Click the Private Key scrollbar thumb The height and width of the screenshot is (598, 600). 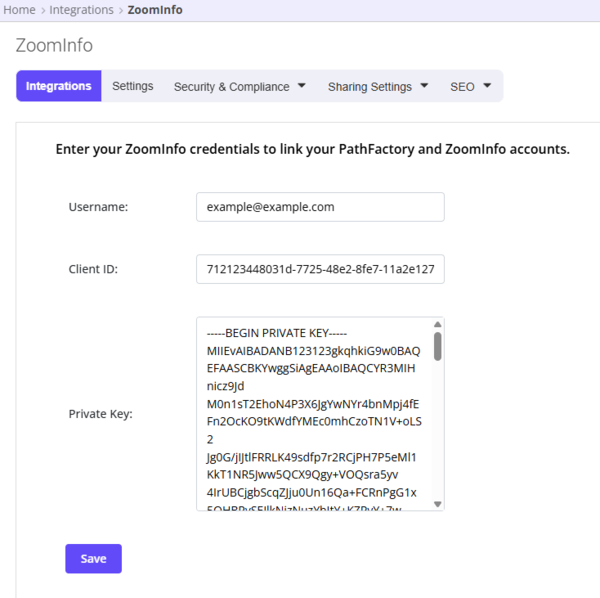438,346
